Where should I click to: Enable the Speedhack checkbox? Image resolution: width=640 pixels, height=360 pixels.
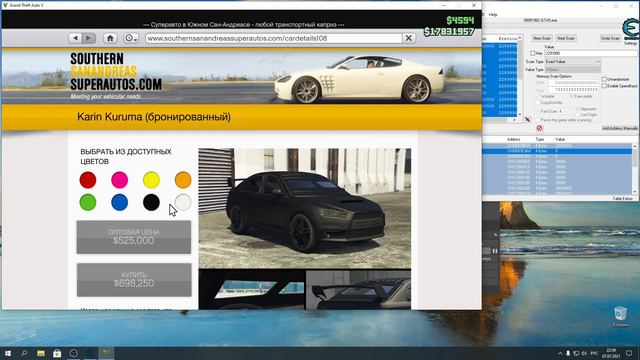click(604, 86)
